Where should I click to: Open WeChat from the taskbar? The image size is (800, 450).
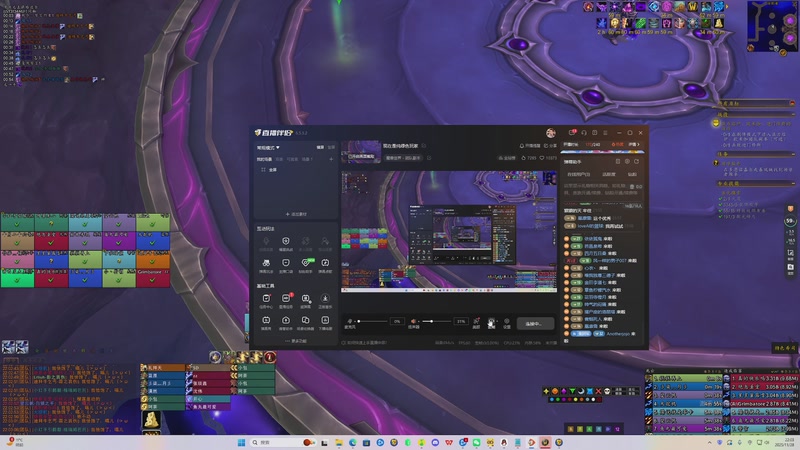(477, 442)
